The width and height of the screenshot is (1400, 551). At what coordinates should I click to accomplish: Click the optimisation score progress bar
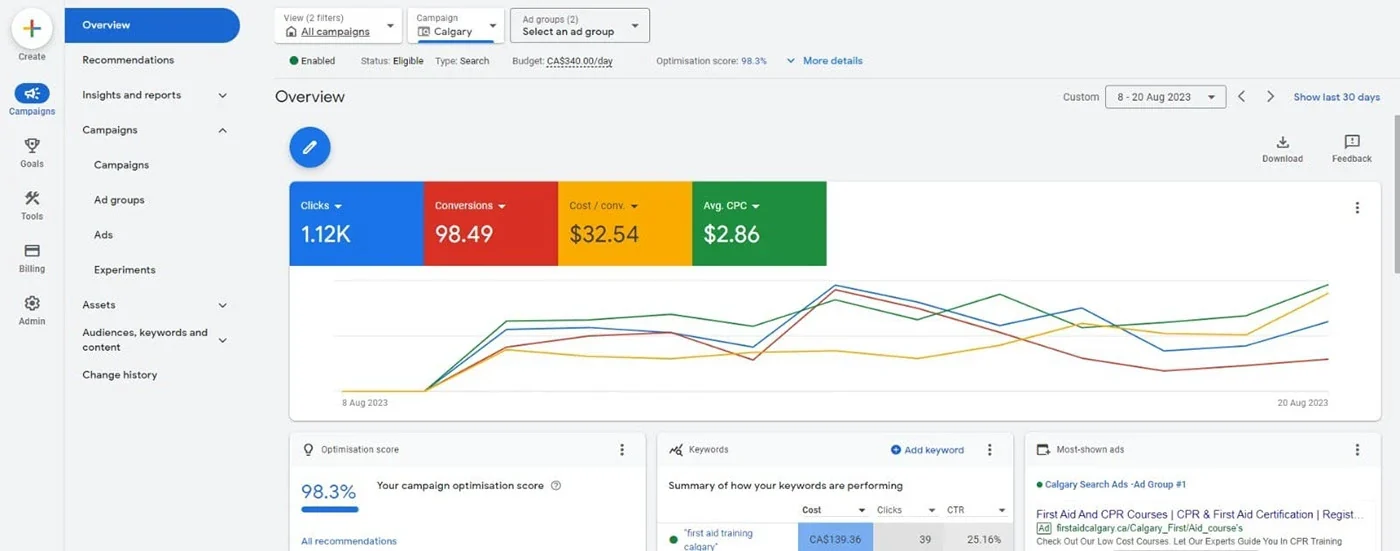click(x=330, y=510)
